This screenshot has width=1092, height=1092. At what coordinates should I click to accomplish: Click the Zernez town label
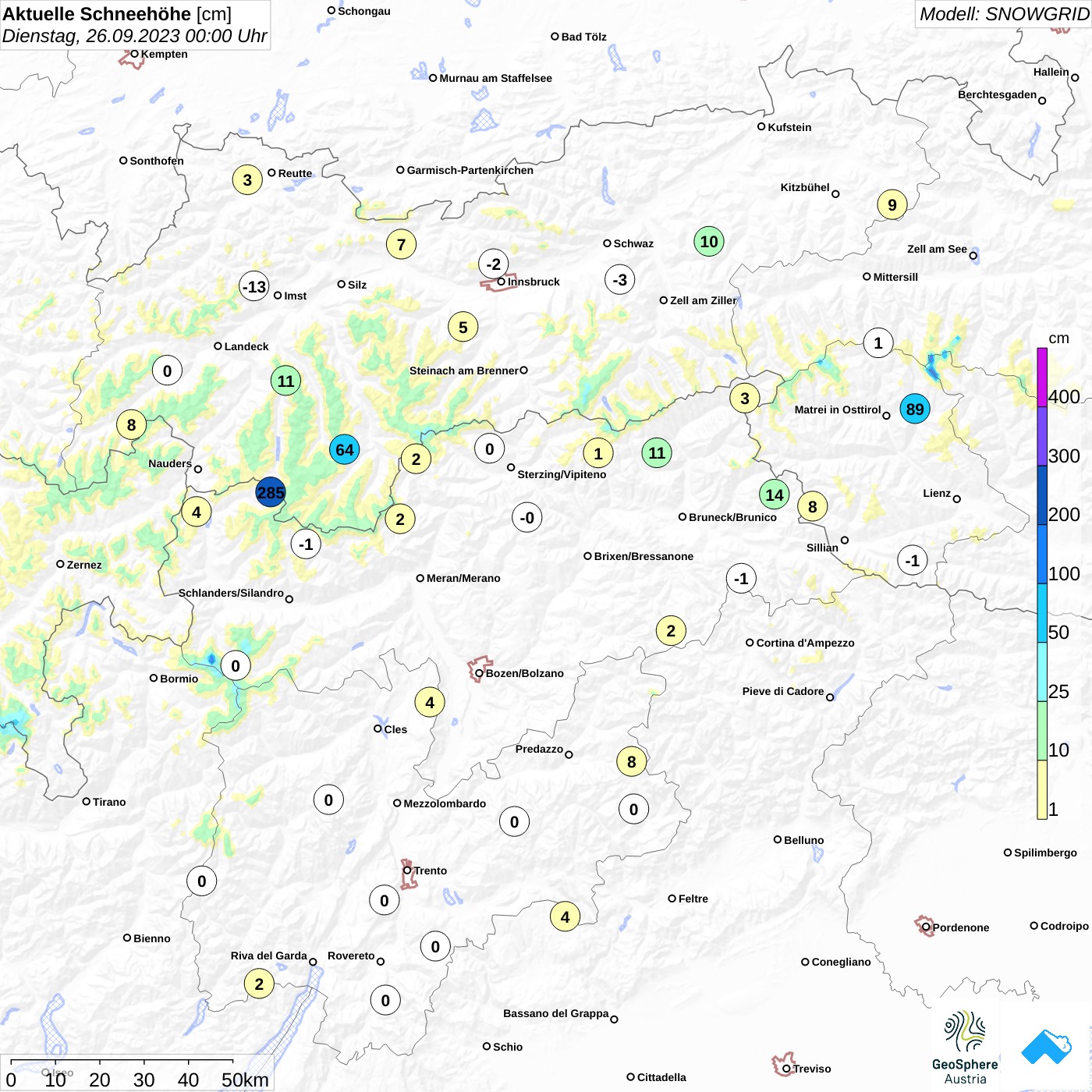pyautogui.click(x=84, y=565)
